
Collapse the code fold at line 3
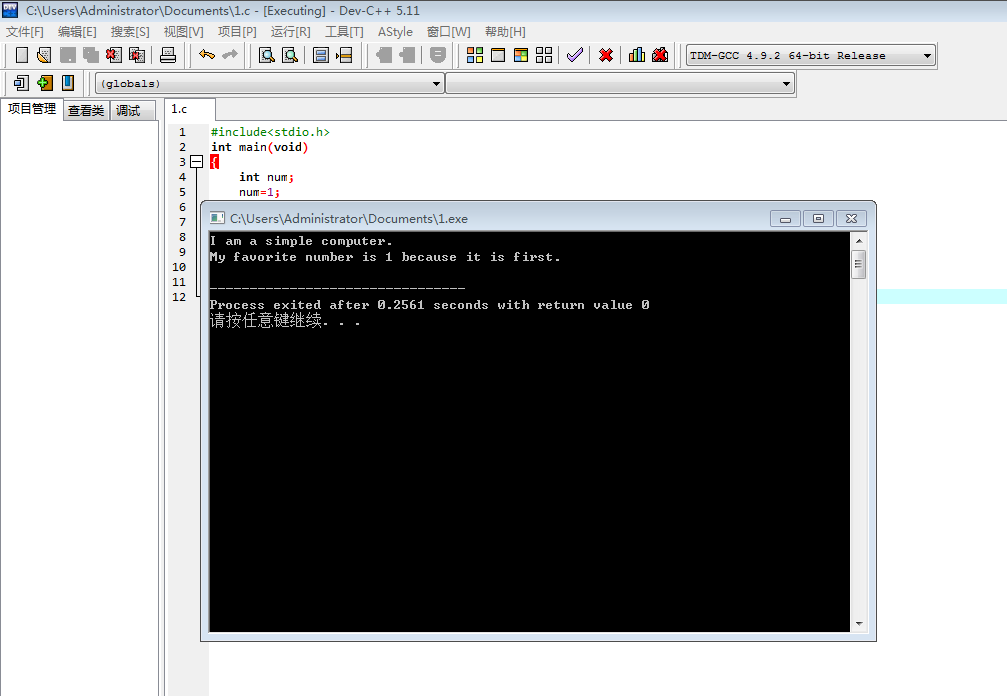[197, 162]
